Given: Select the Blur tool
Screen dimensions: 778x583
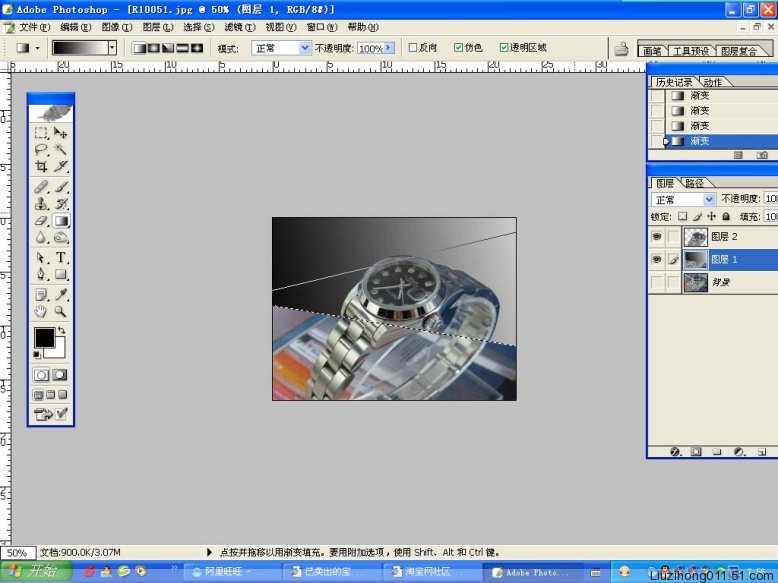Looking at the screenshot, I should [41, 238].
